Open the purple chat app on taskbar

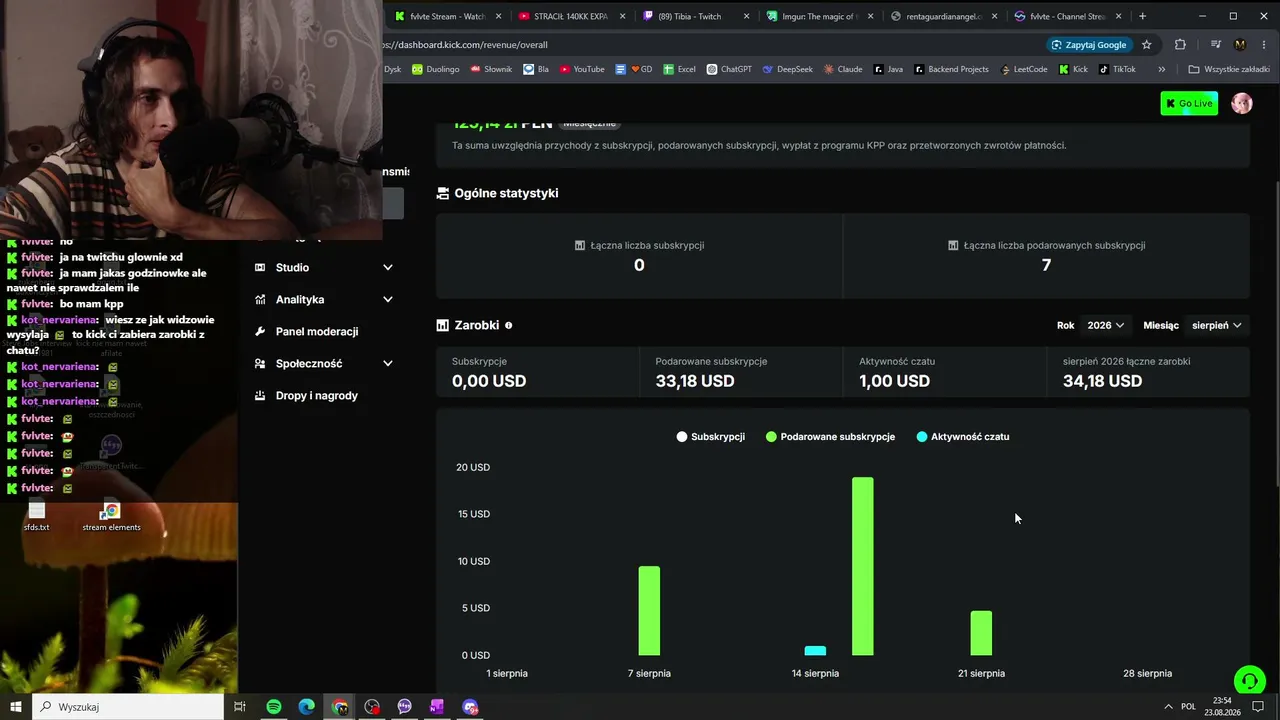pyautogui.click(x=404, y=707)
